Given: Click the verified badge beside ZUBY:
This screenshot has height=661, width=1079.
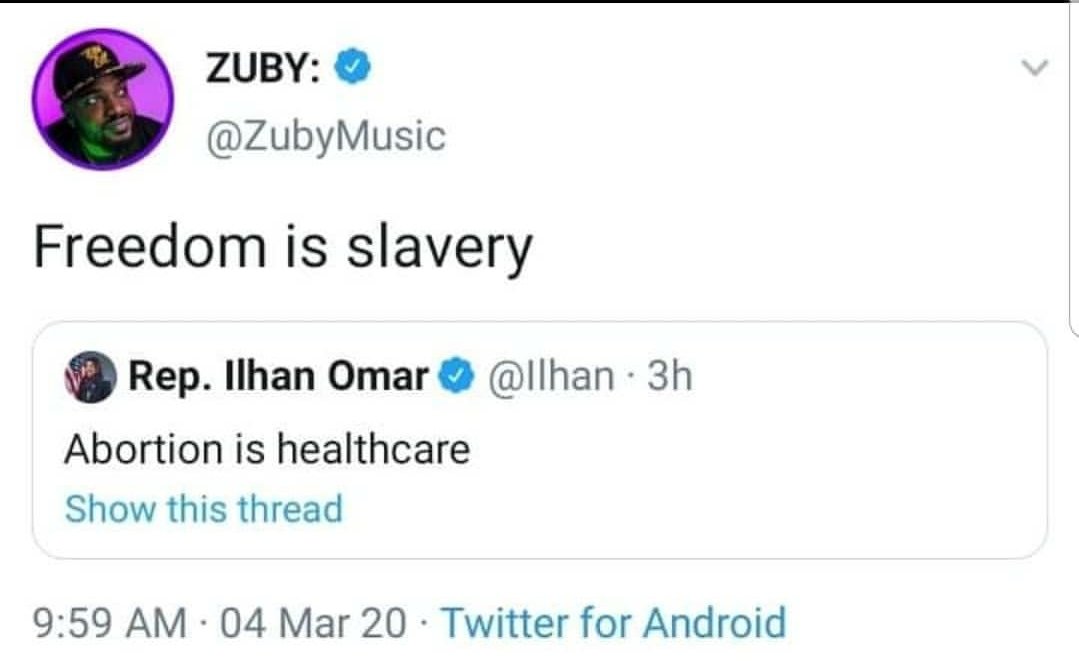Looking at the screenshot, I should (353, 66).
